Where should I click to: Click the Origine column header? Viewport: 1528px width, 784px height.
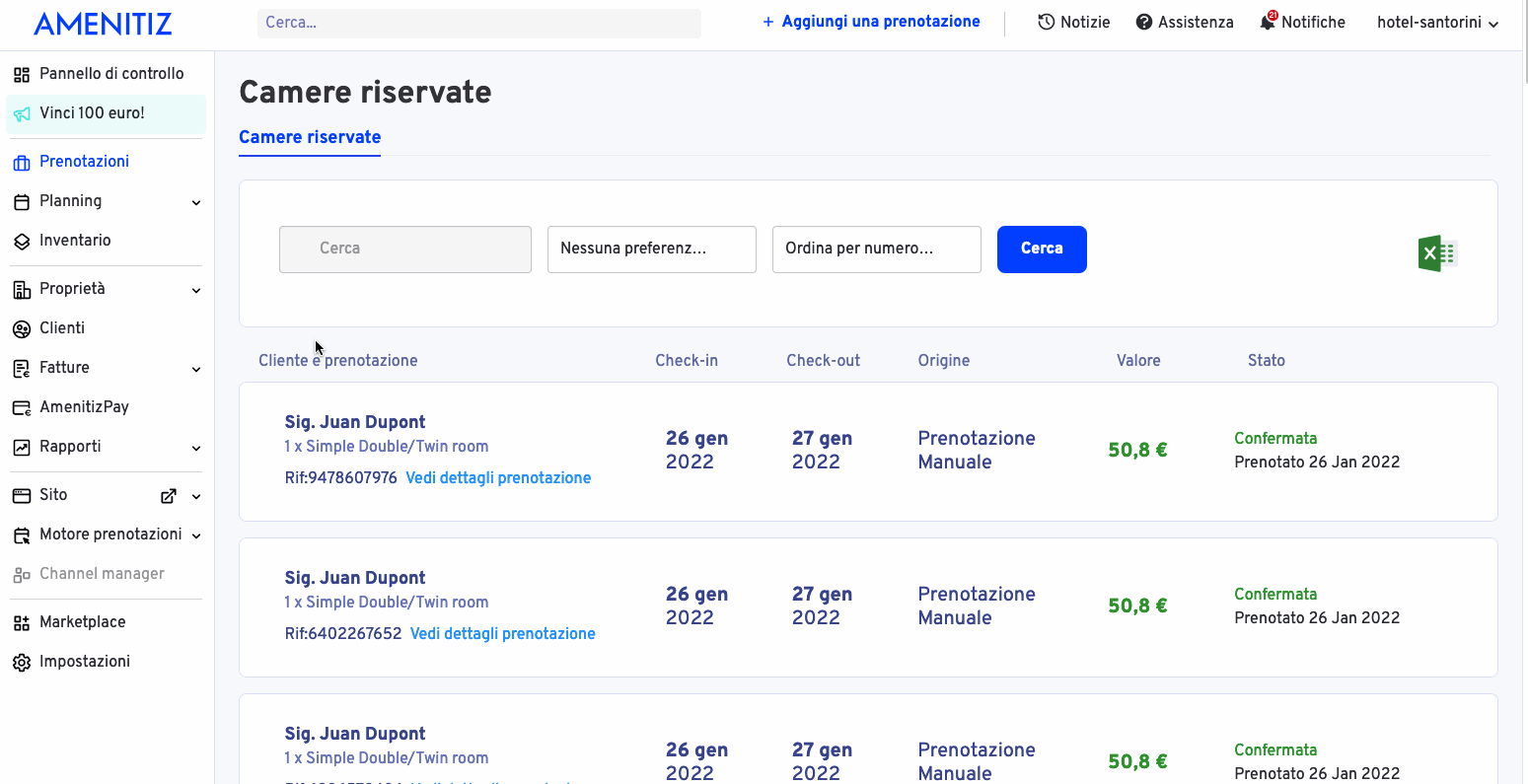[x=944, y=361]
